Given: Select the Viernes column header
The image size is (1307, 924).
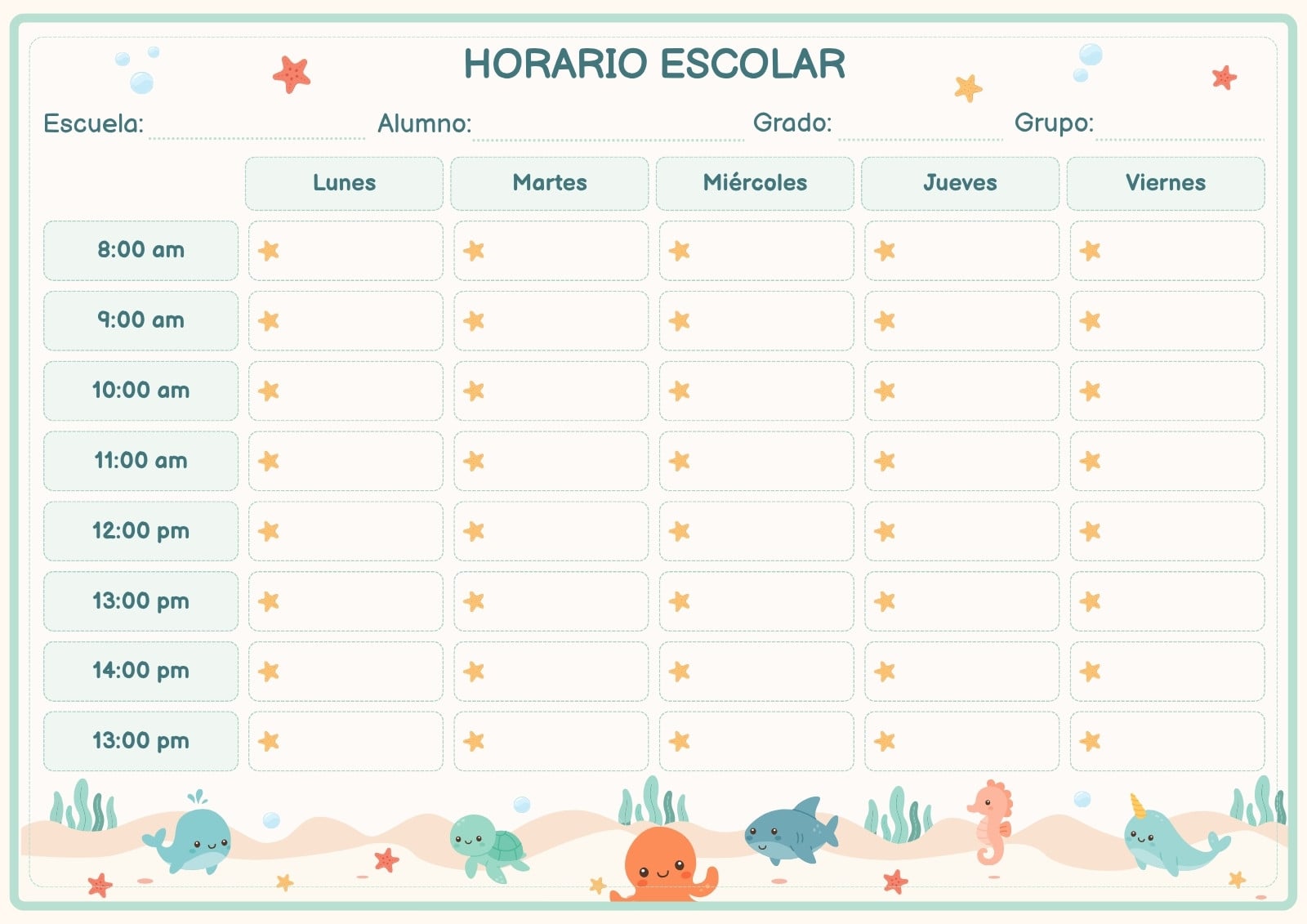Looking at the screenshot, I should pyautogui.click(x=1166, y=183).
